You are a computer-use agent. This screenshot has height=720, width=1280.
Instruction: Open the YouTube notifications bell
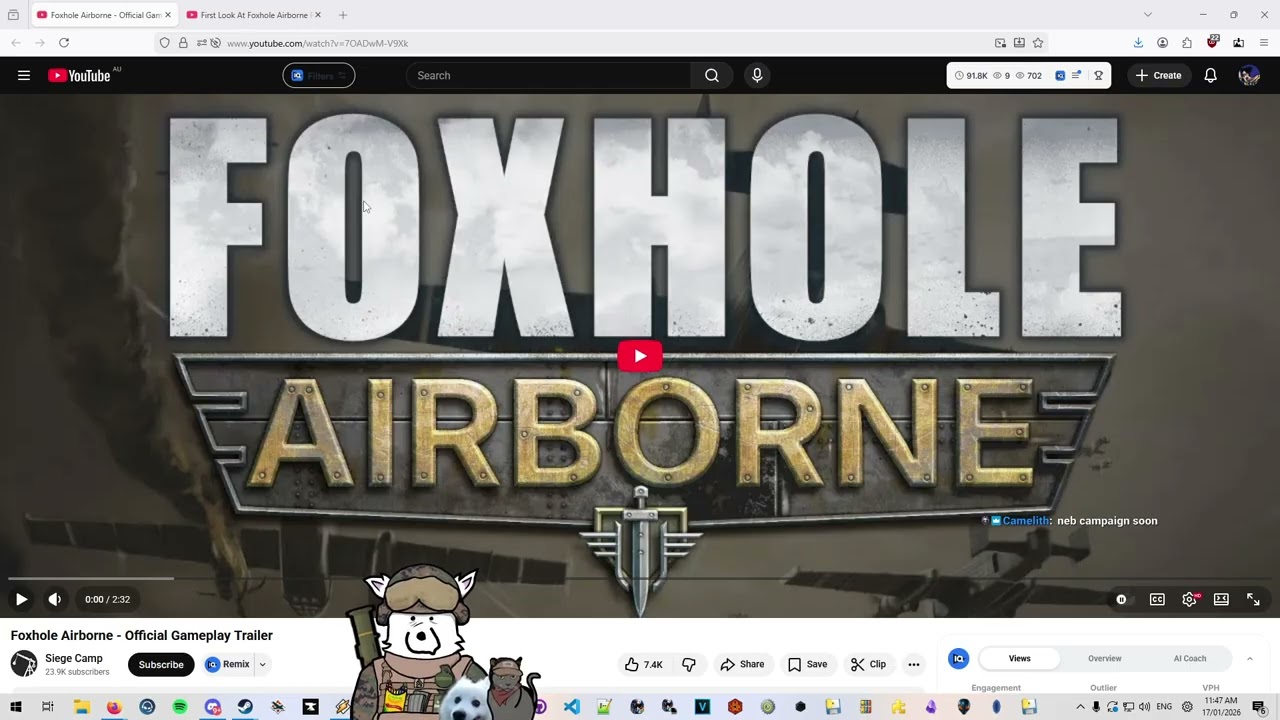point(1210,75)
